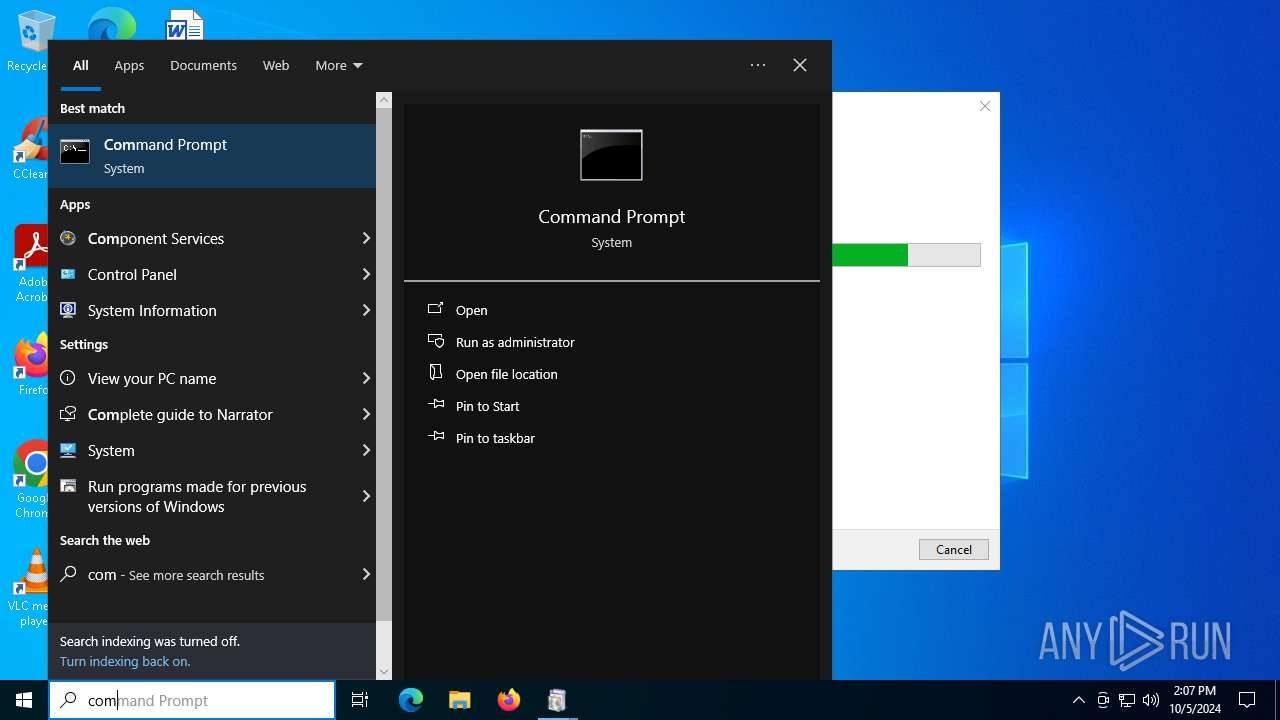
Task: Click the volume icon in system tray
Action: point(1151,700)
